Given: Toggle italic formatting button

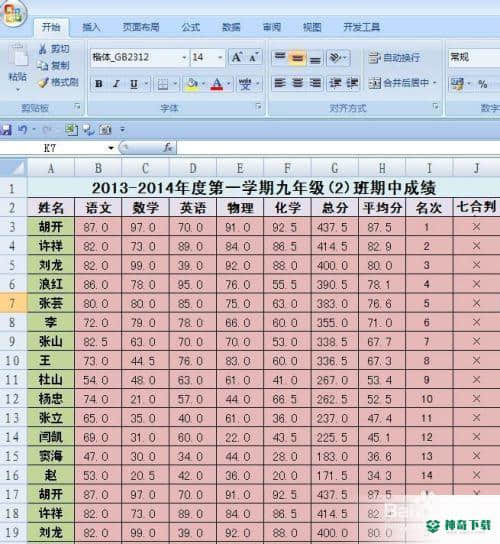Looking at the screenshot, I should (x=116, y=84).
